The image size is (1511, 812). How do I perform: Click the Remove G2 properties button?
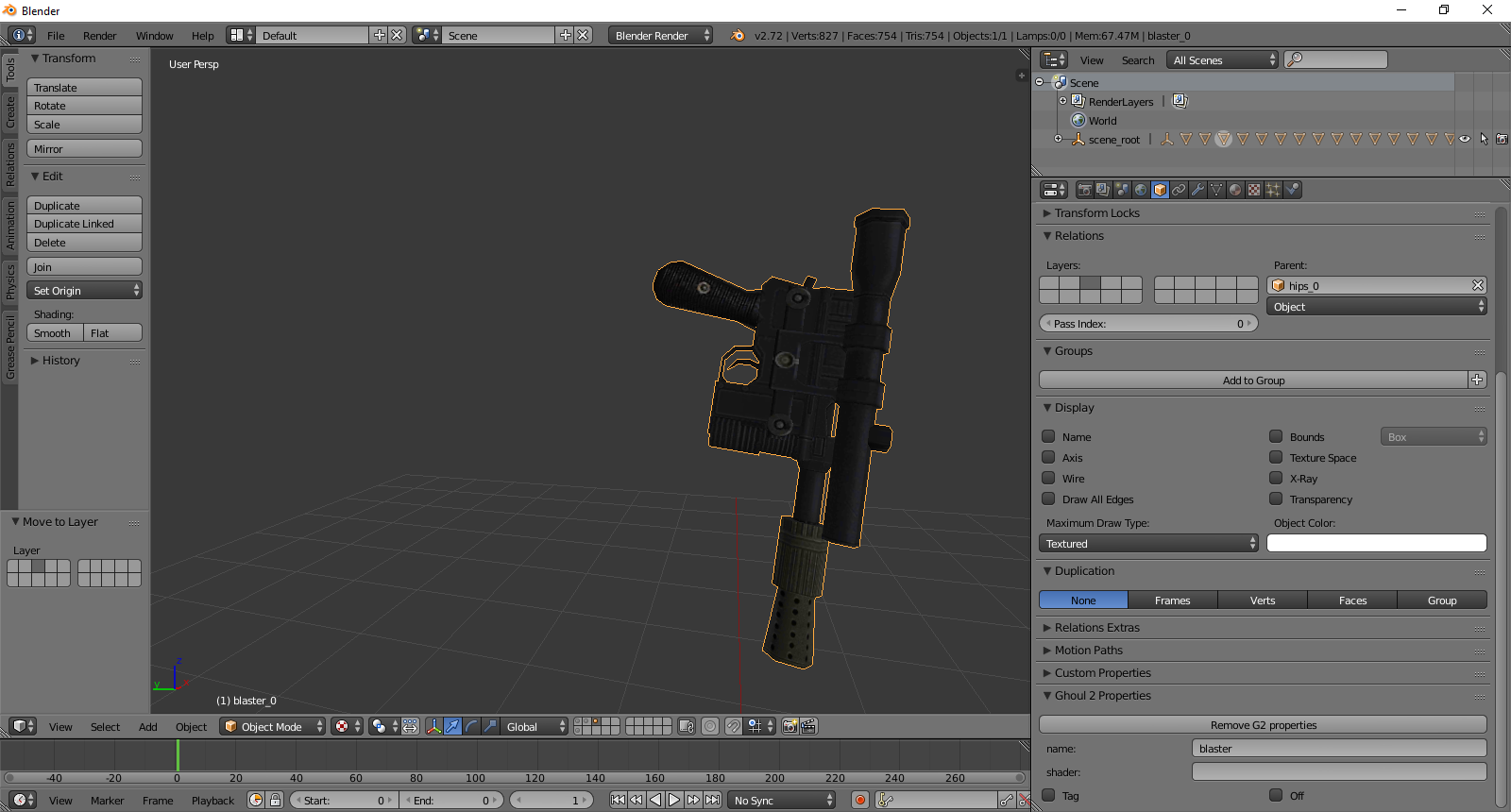(x=1263, y=724)
